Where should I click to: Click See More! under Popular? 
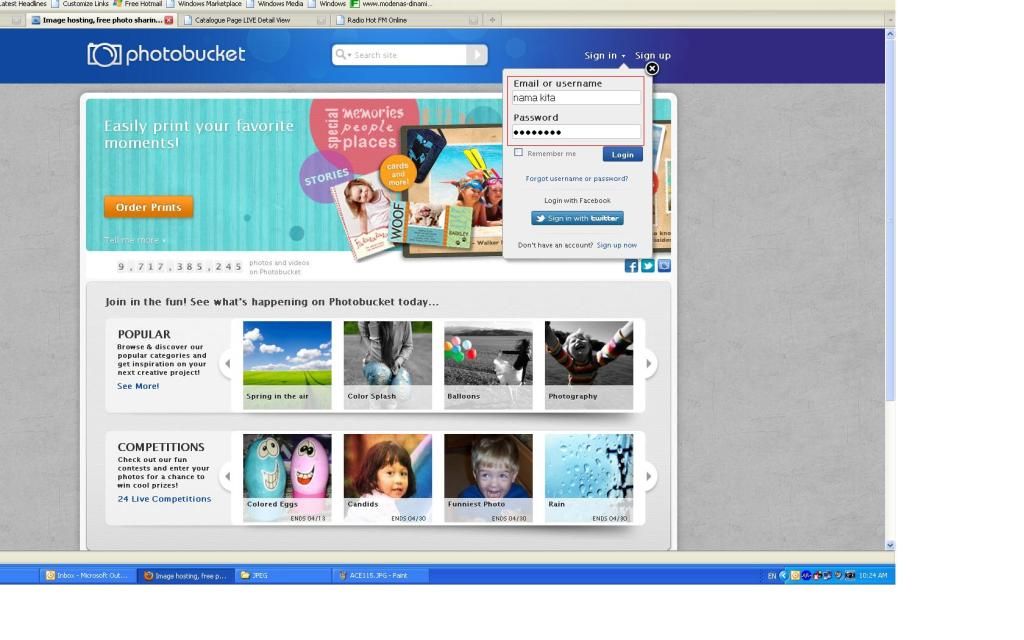coord(138,386)
